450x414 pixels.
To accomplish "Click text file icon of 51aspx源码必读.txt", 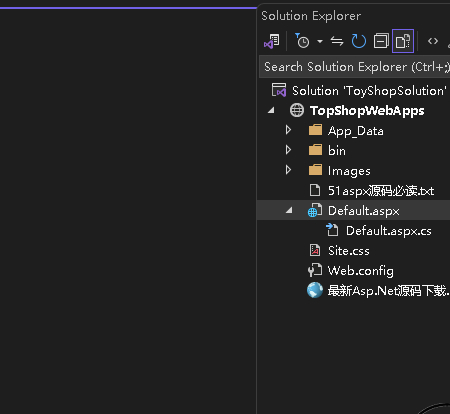I will click(315, 190).
